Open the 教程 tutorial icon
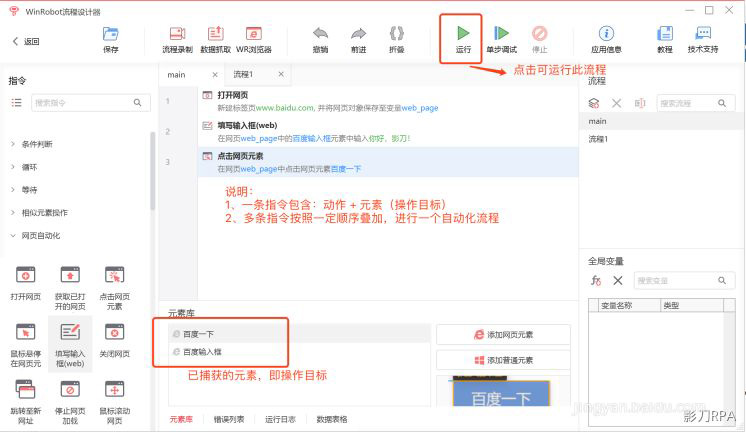Screen dimensions: 746x432 665,33
